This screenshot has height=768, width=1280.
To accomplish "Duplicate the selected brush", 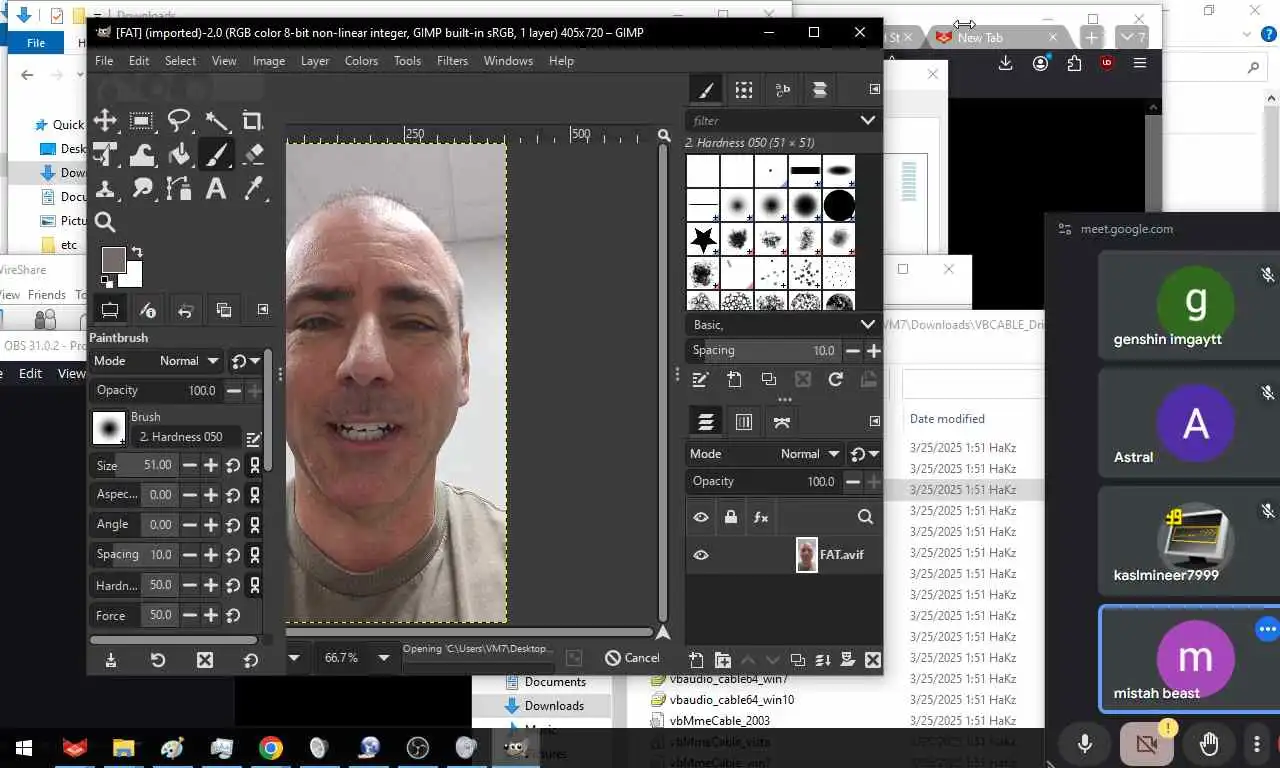I will coord(768,380).
